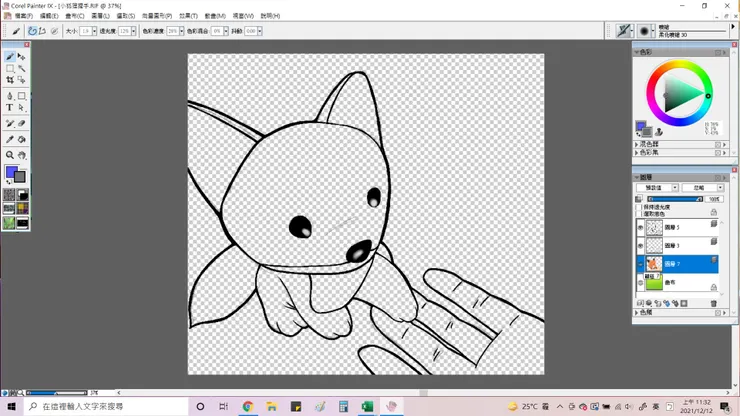Choose Freehand Strokes in property bar
Image resolution: width=740 pixels, height=416 pixels.
click(x=32, y=31)
